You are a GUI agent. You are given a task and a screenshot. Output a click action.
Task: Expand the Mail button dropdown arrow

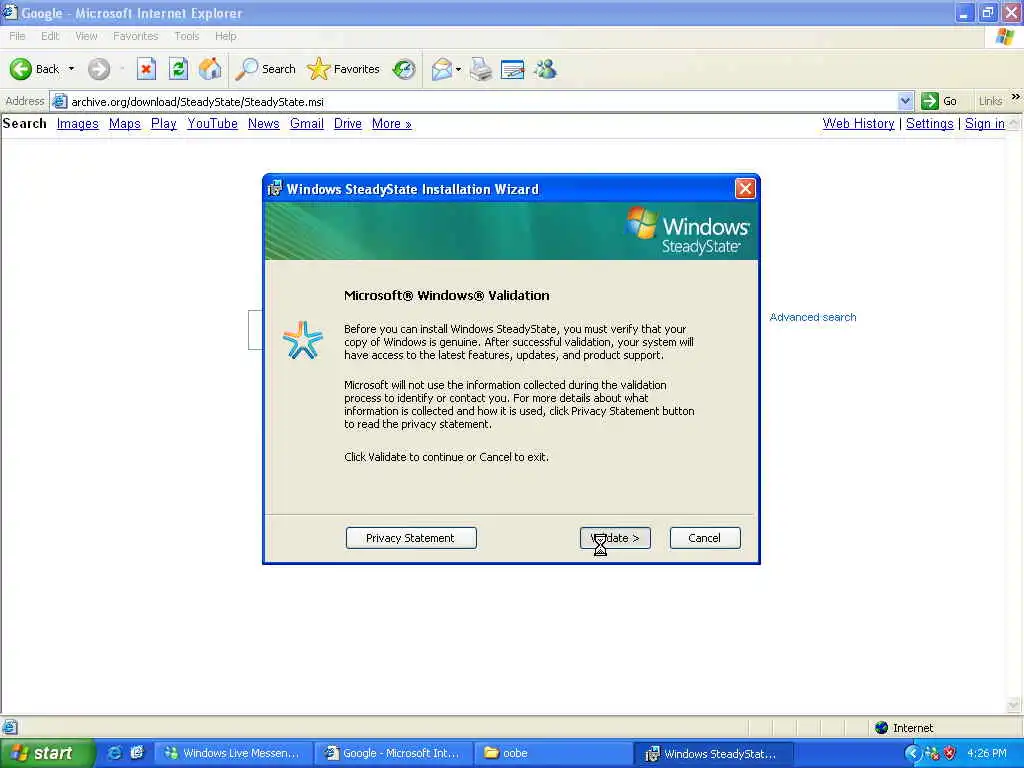coord(458,69)
